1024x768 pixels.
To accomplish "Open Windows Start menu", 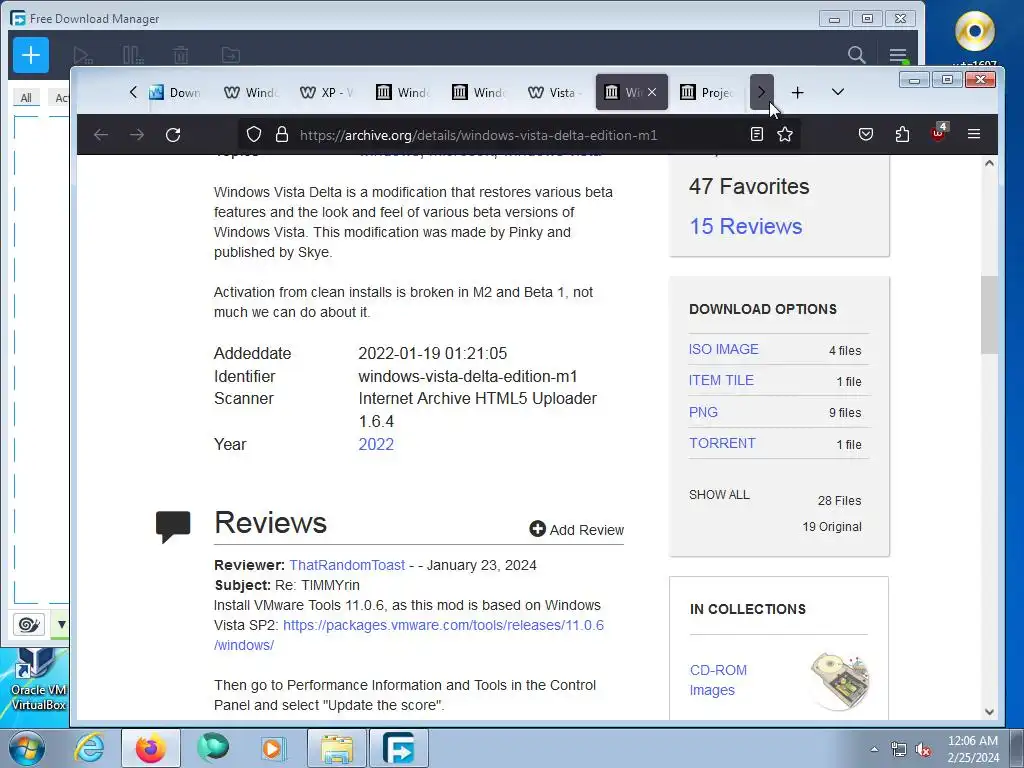I will pos(26,748).
